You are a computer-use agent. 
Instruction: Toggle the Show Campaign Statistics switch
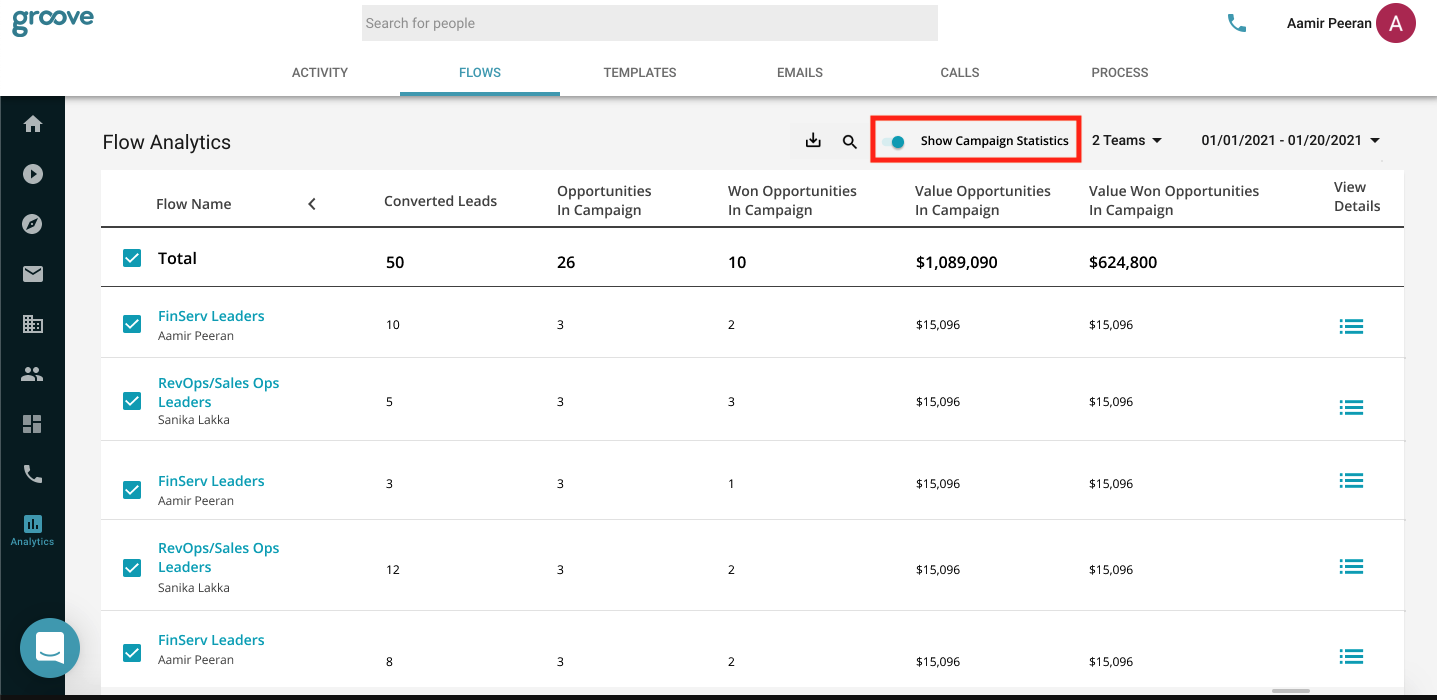pyautogui.click(x=896, y=142)
